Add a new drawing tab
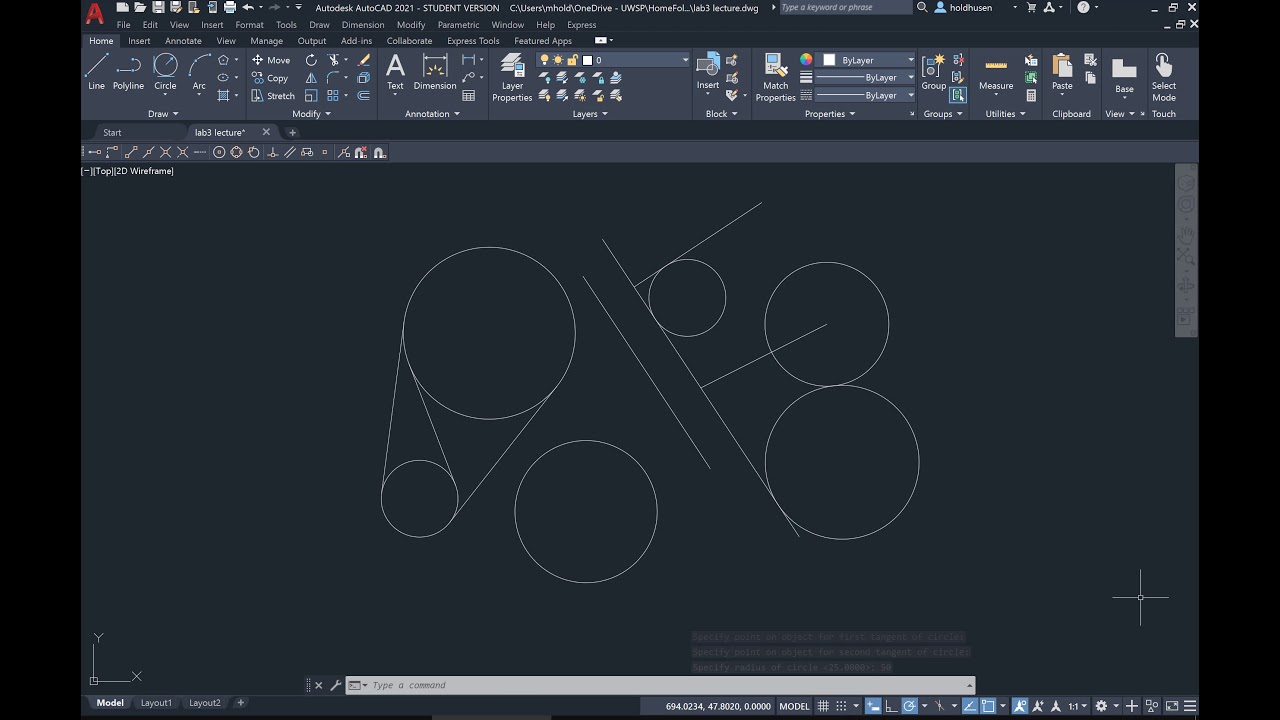 click(x=293, y=132)
